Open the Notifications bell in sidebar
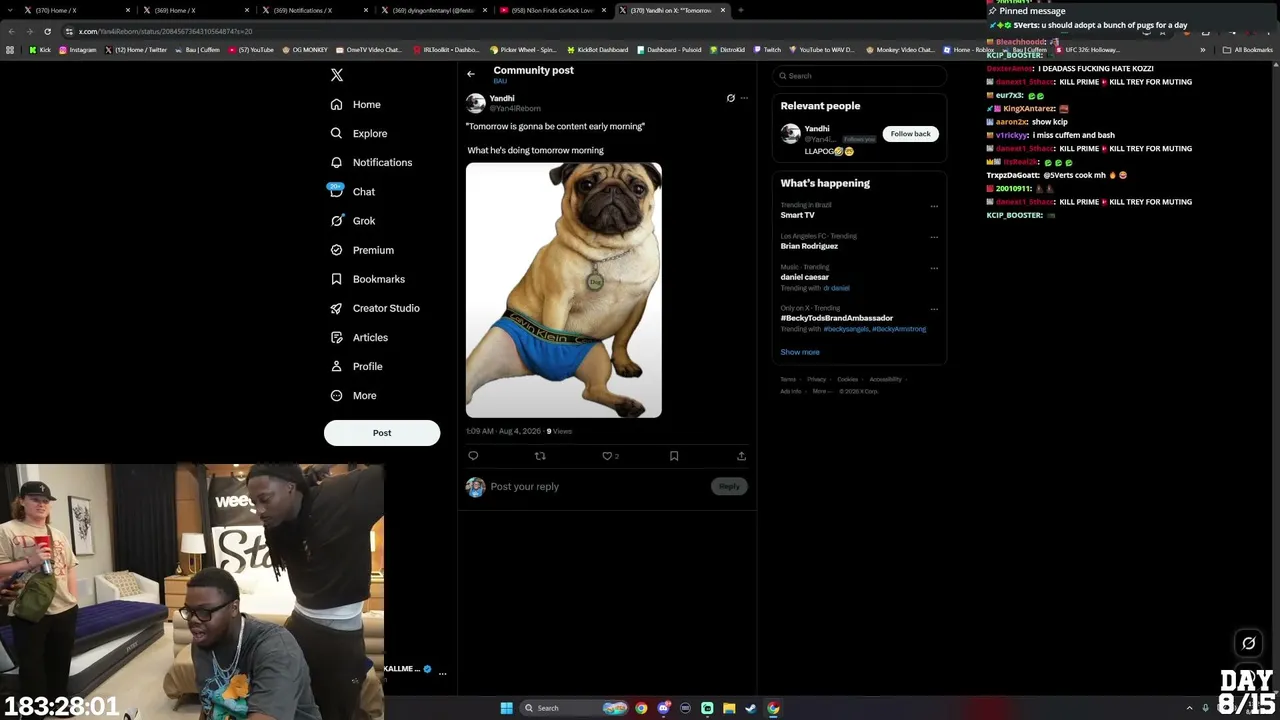The image size is (1280, 720). pos(336,162)
